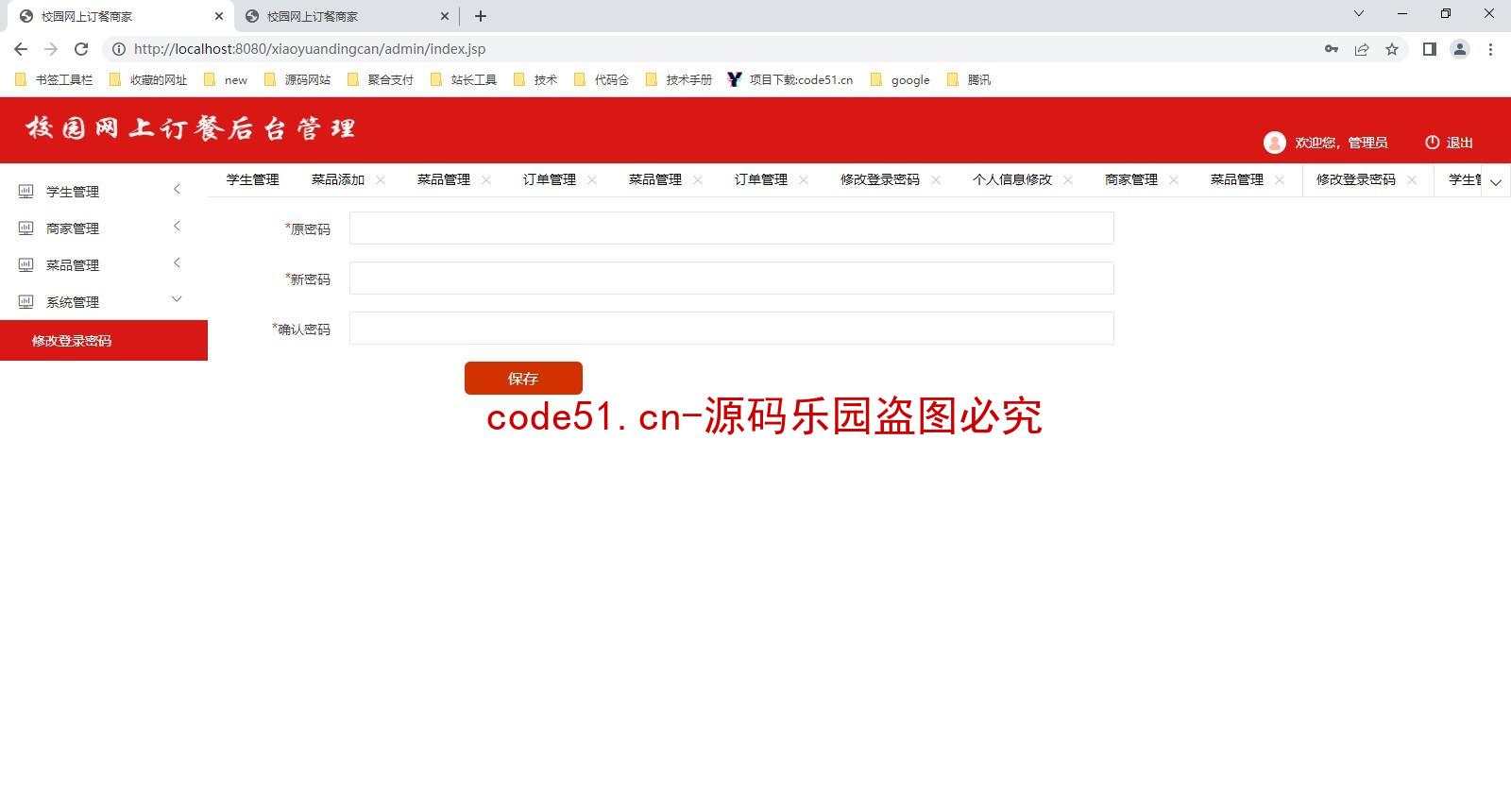
Task: Open the 代码仓 bookmark folder
Action: (602, 80)
